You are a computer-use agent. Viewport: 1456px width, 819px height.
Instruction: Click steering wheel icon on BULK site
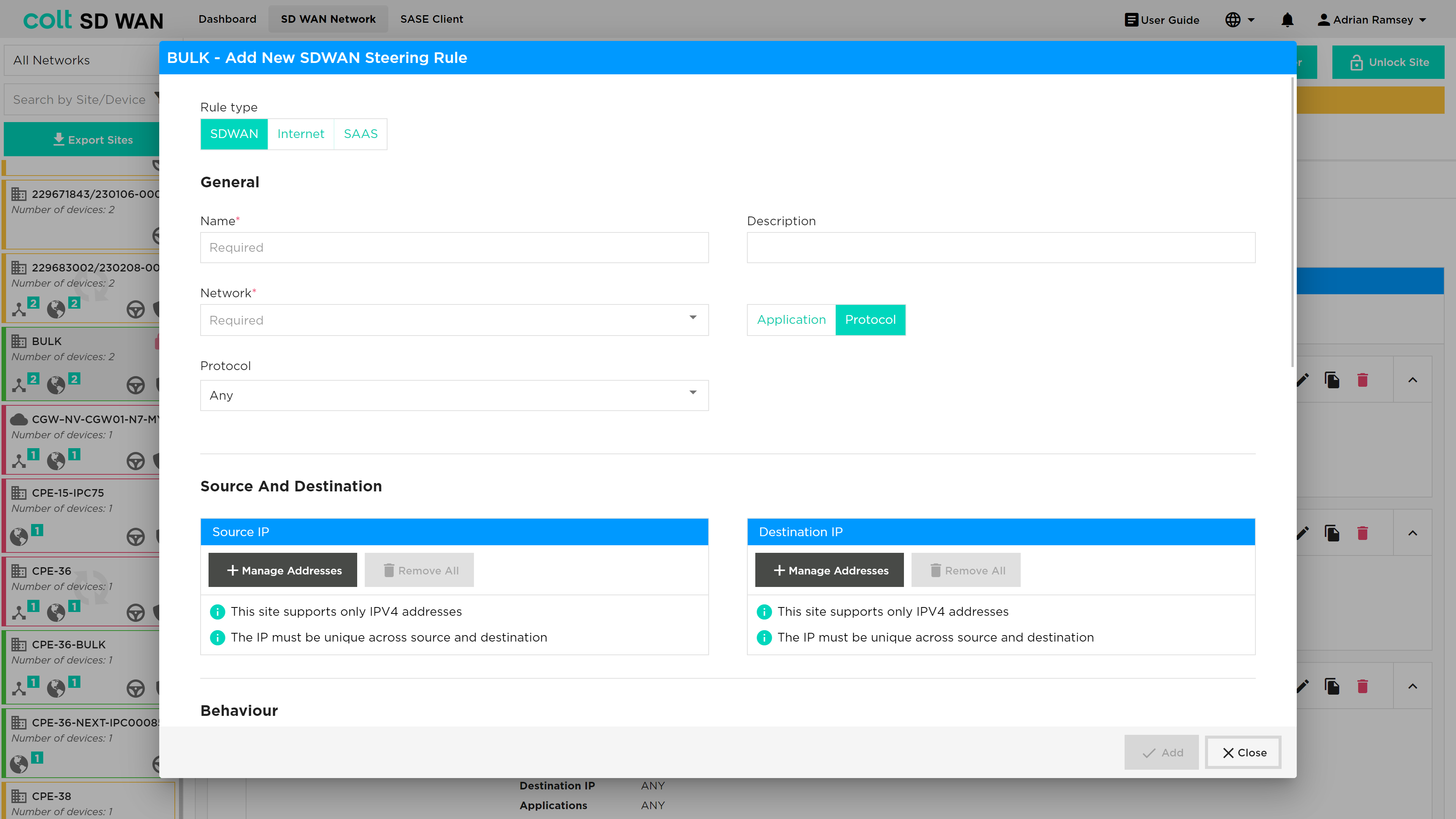pyautogui.click(x=136, y=386)
